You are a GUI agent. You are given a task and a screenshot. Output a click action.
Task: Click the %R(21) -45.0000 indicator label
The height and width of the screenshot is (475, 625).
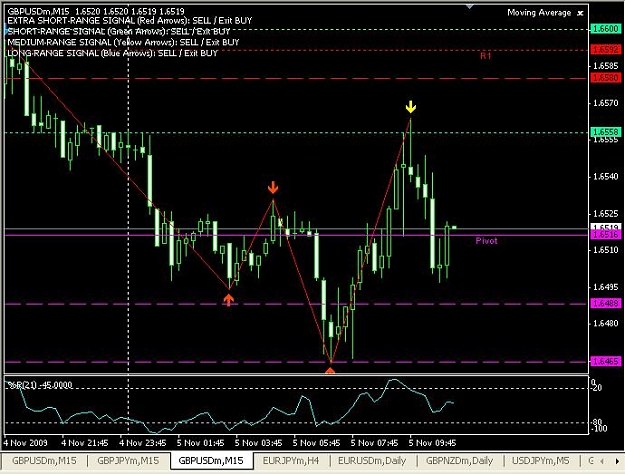pyautogui.click(x=40, y=385)
